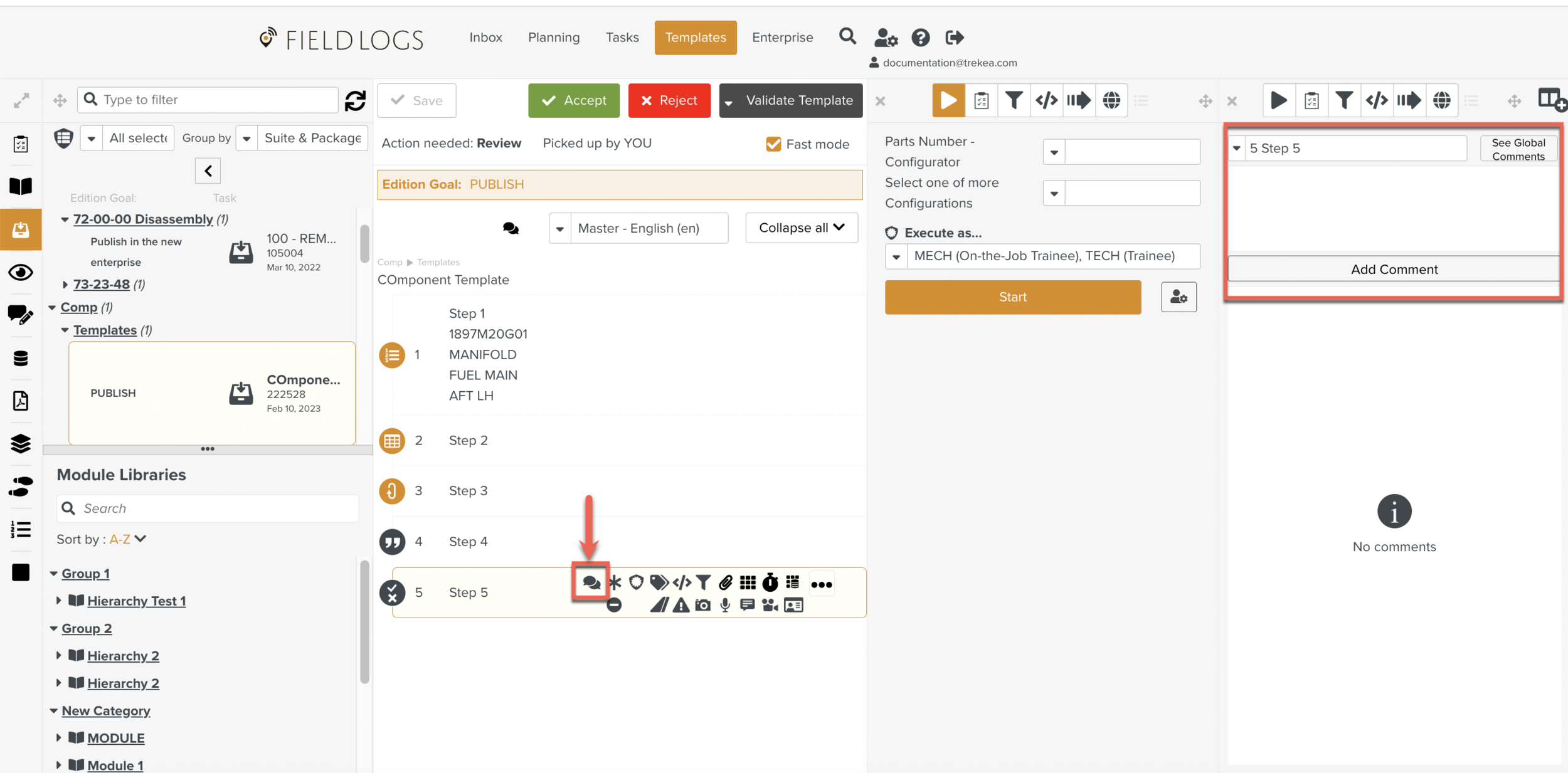
Task: Toggle the eye icon in left sidebar
Action: coord(21,273)
